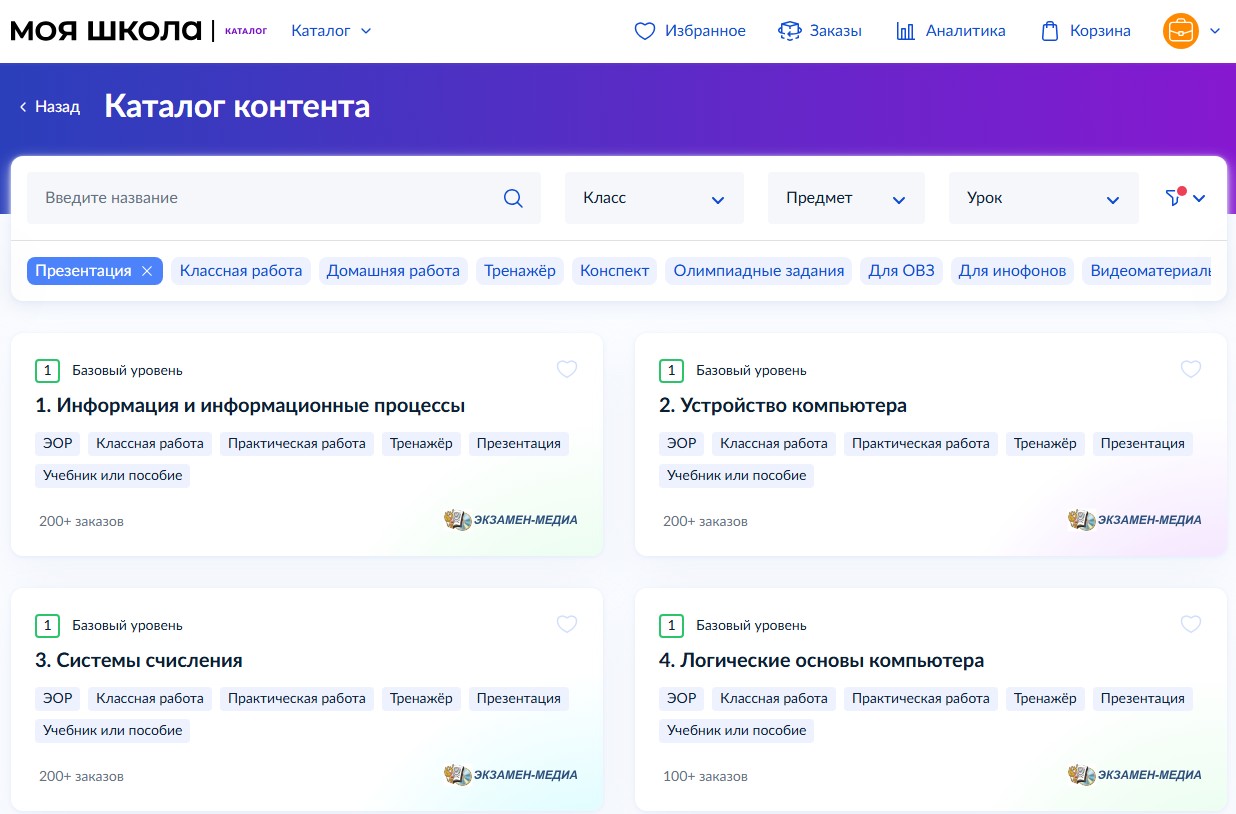Screen dimensions: 1236x814
Task: Click the orange briefcase profile avatar
Action: coord(1181,31)
